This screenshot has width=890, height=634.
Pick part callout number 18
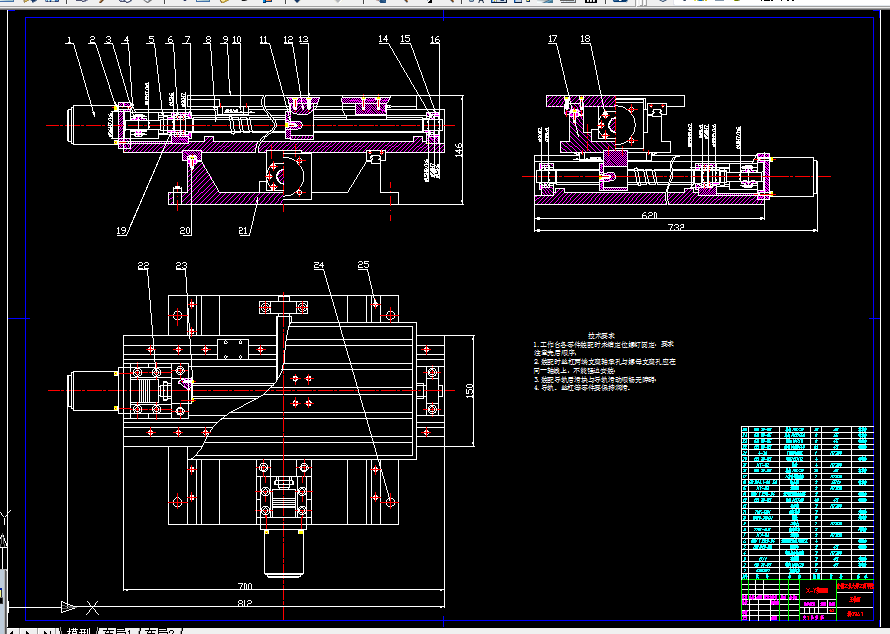(x=585, y=39)
